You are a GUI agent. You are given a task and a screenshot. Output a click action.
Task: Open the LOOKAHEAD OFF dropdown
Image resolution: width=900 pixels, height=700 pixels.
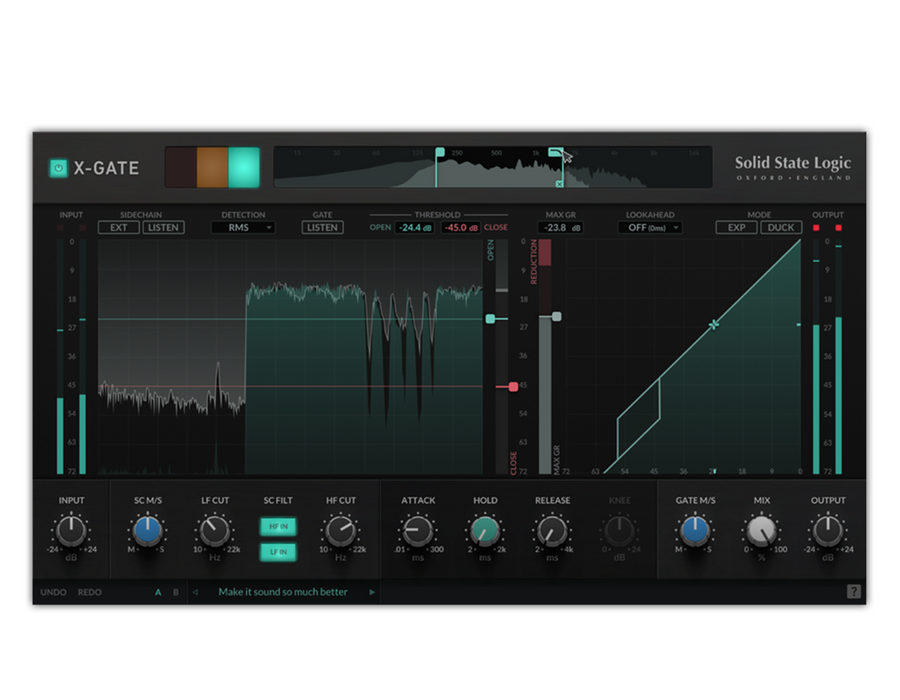(650, 227)
